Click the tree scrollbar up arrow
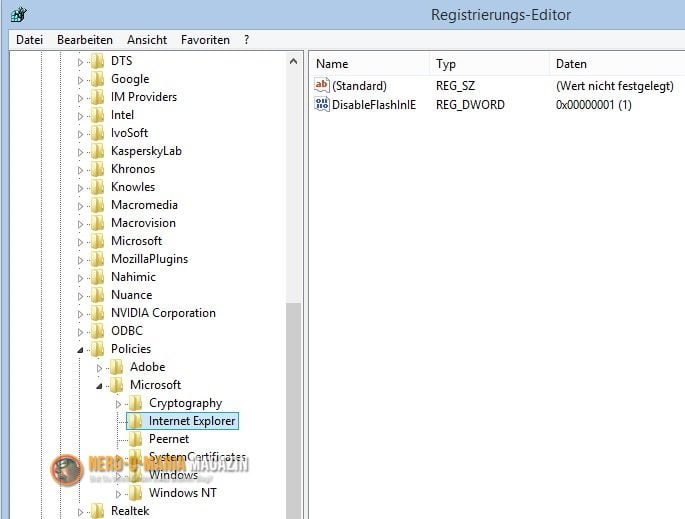Image resolution: width=685 pixels, height=519 pixels. [x=294, y=61]
